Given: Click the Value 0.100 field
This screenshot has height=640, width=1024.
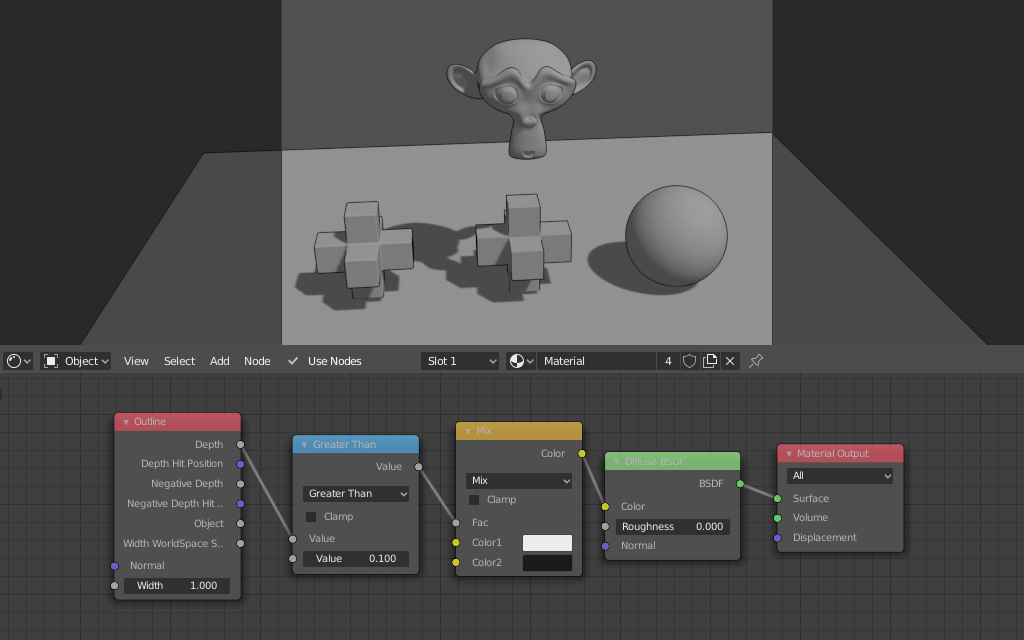Looking at the screenshot, I should point(356,559).
